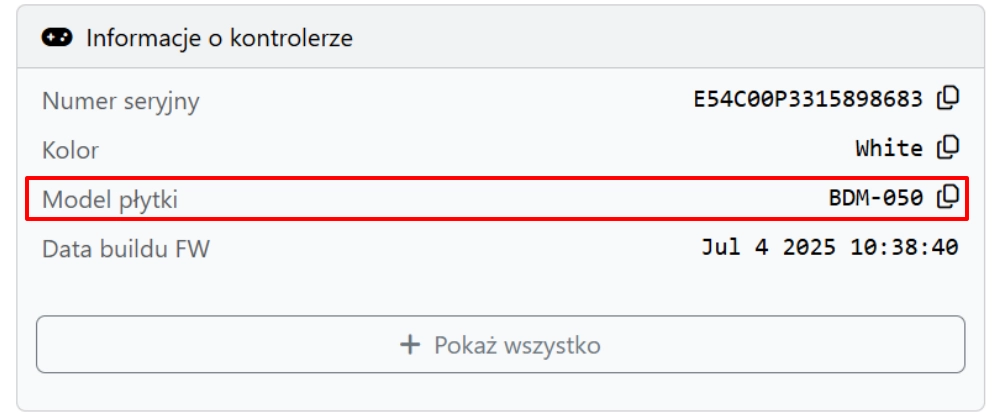Click the serial number E54C00P3315898683 text
Image resolution: width=1001 pixels, height=416 pixels.
click(808, 99)
